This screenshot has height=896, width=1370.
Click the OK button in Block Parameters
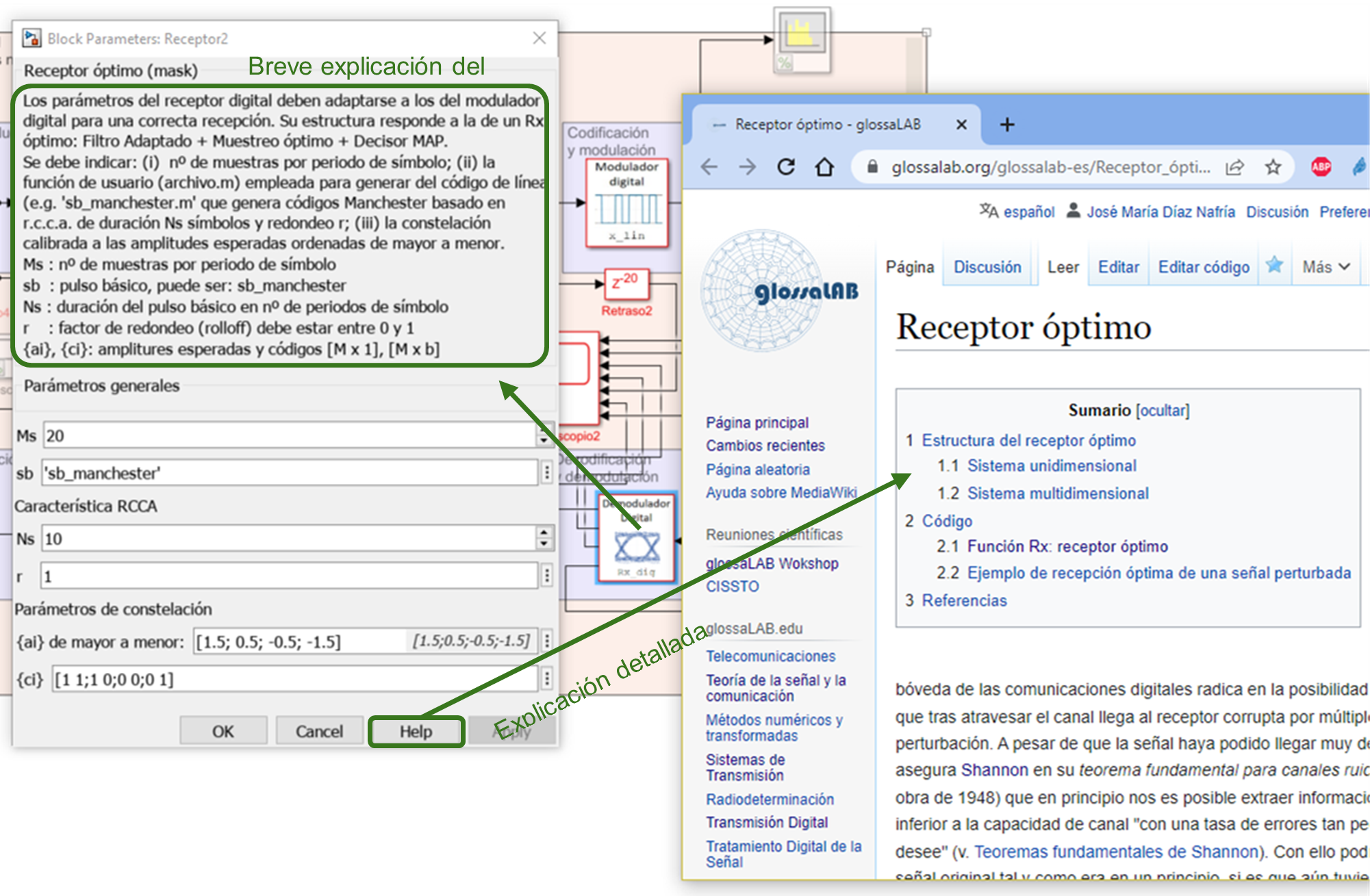click(x=223, y=731)
